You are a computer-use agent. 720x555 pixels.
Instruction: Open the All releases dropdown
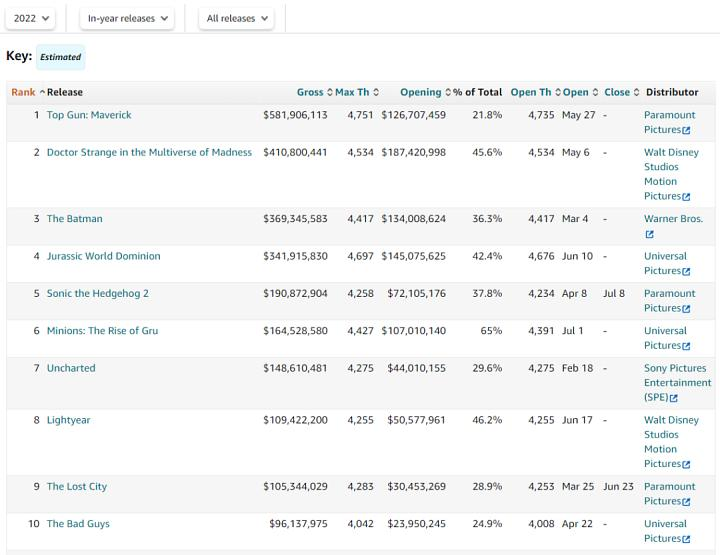coord(238,18)
